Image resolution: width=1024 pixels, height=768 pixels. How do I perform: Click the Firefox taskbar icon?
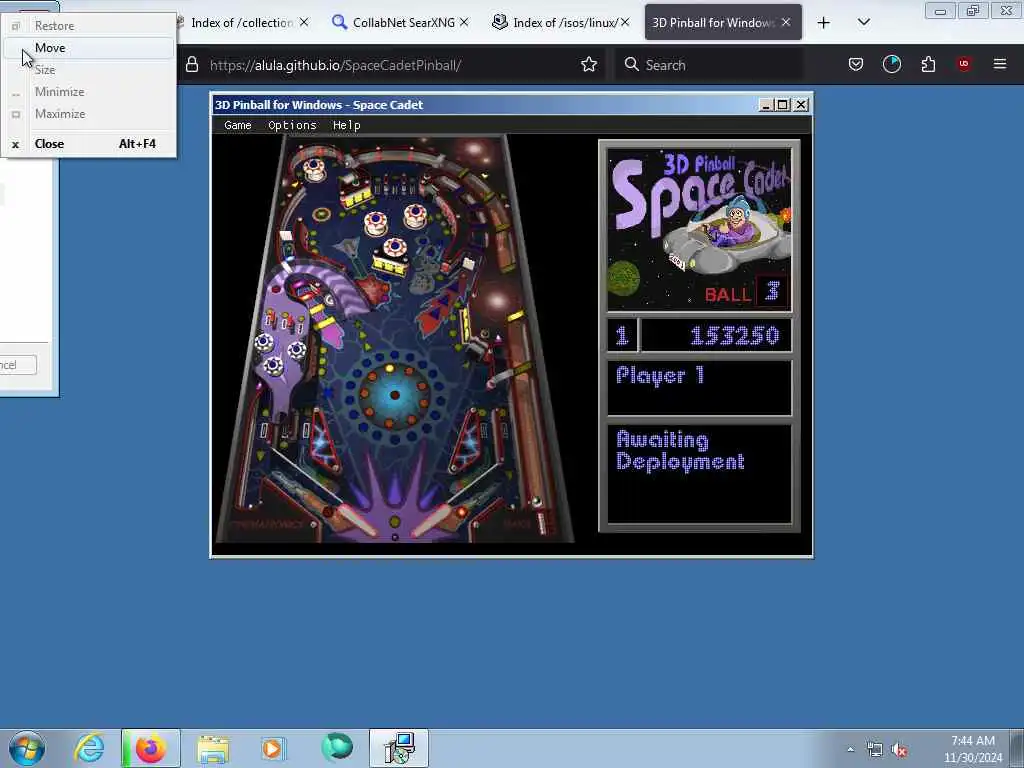pyautogui.click(x=151, y=748)
